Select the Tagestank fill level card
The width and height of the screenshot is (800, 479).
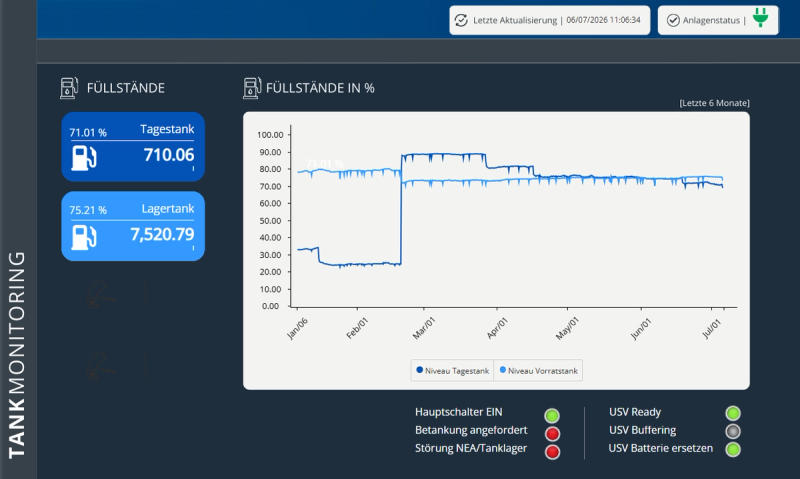point(133,147)
